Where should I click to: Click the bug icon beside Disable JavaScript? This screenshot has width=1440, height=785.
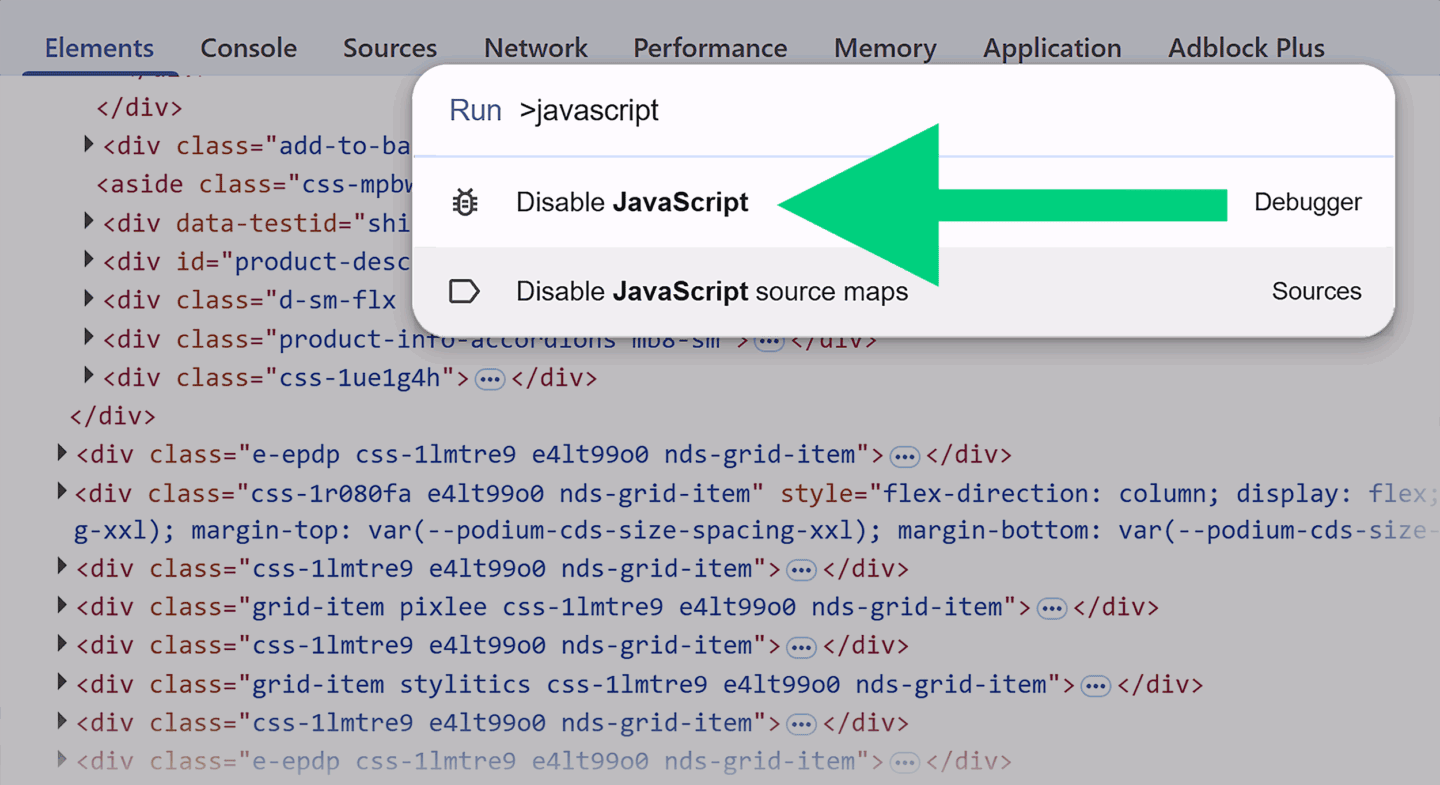coord(465,203)
